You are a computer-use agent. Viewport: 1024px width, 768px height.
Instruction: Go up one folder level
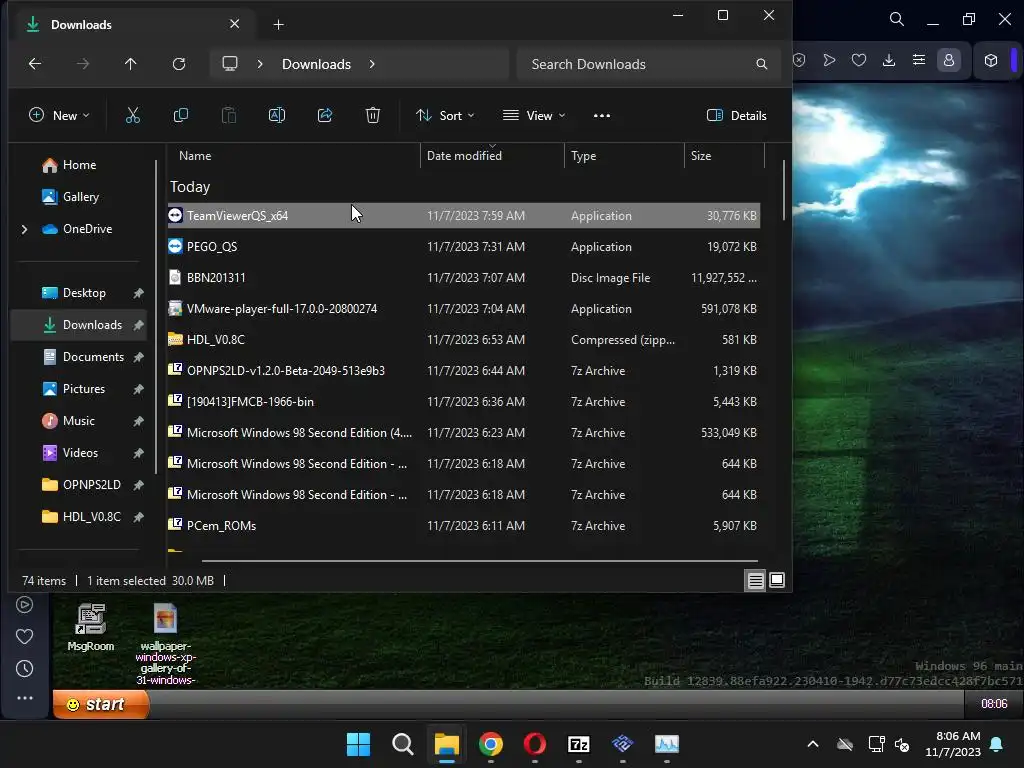[x=131, y=64]
